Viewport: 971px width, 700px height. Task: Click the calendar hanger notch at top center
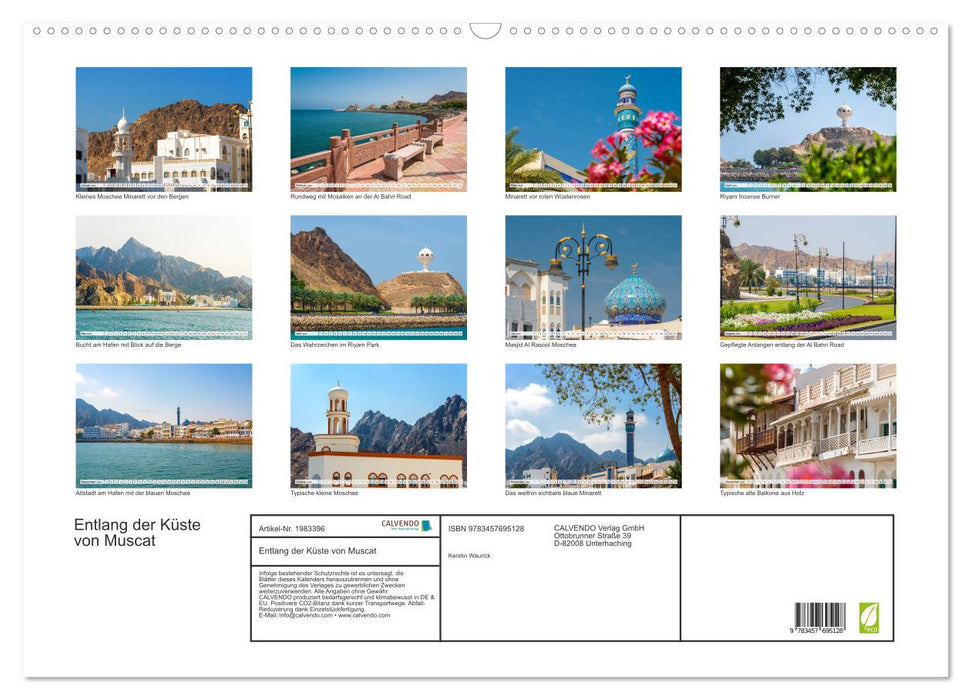click(x=485, y=31)
